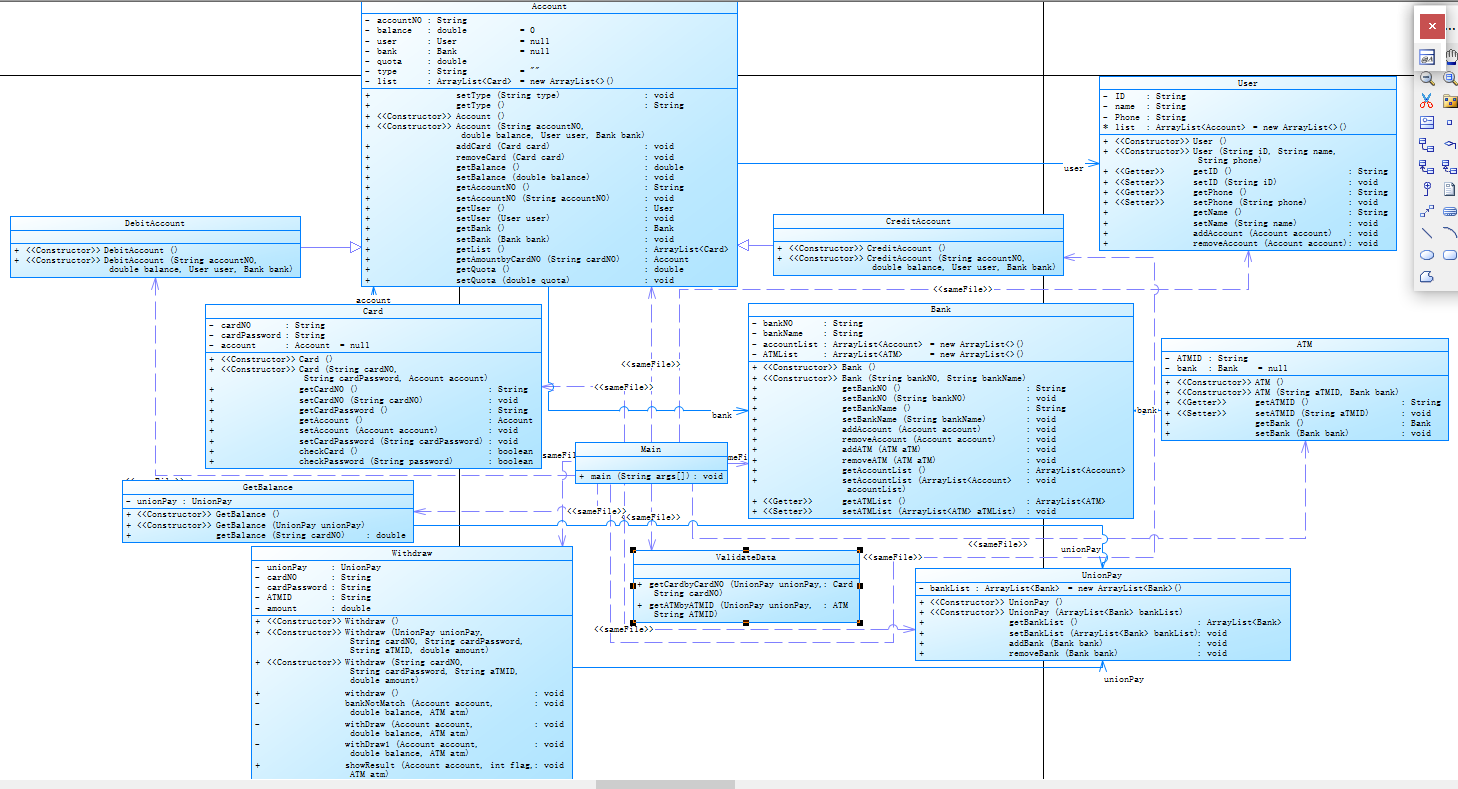Select the scissors Delete tool
The width and height of the screenshot is (1458, 789).
[1427, 100]
